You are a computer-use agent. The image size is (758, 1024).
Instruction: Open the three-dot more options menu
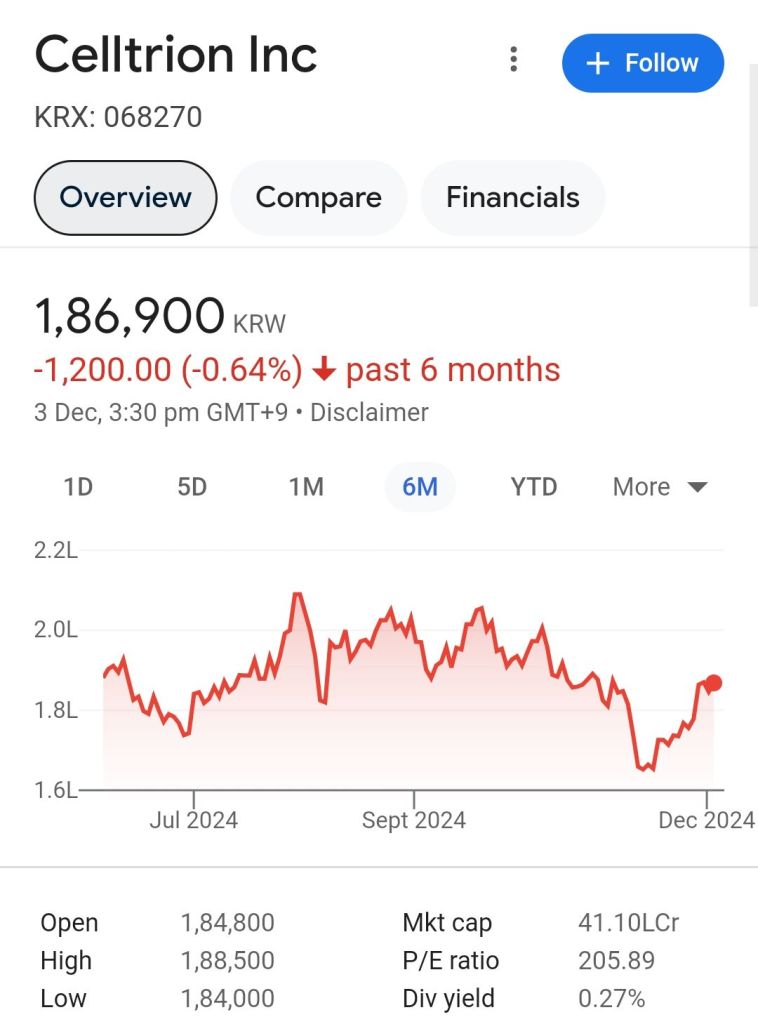point(513,60)
